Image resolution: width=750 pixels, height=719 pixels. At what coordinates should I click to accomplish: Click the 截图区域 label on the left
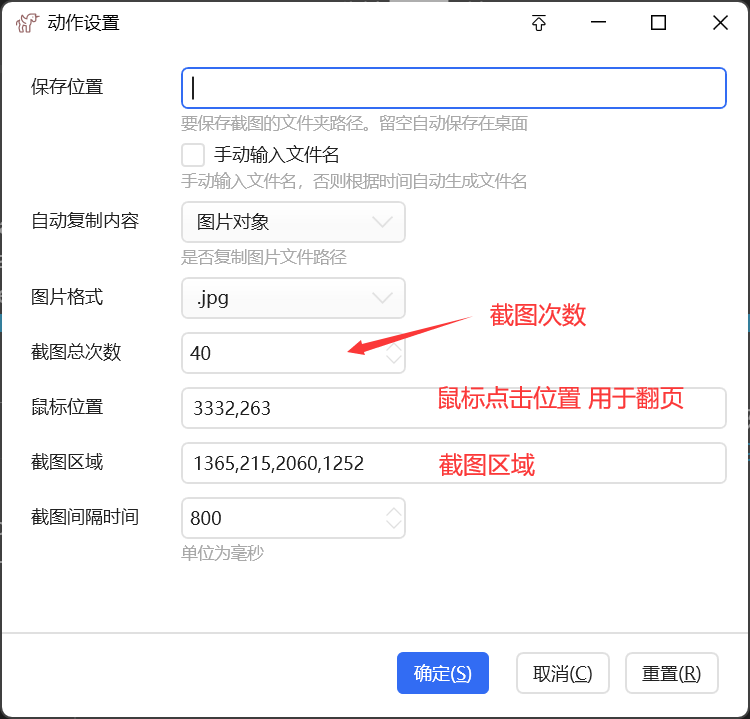[67, 462]
